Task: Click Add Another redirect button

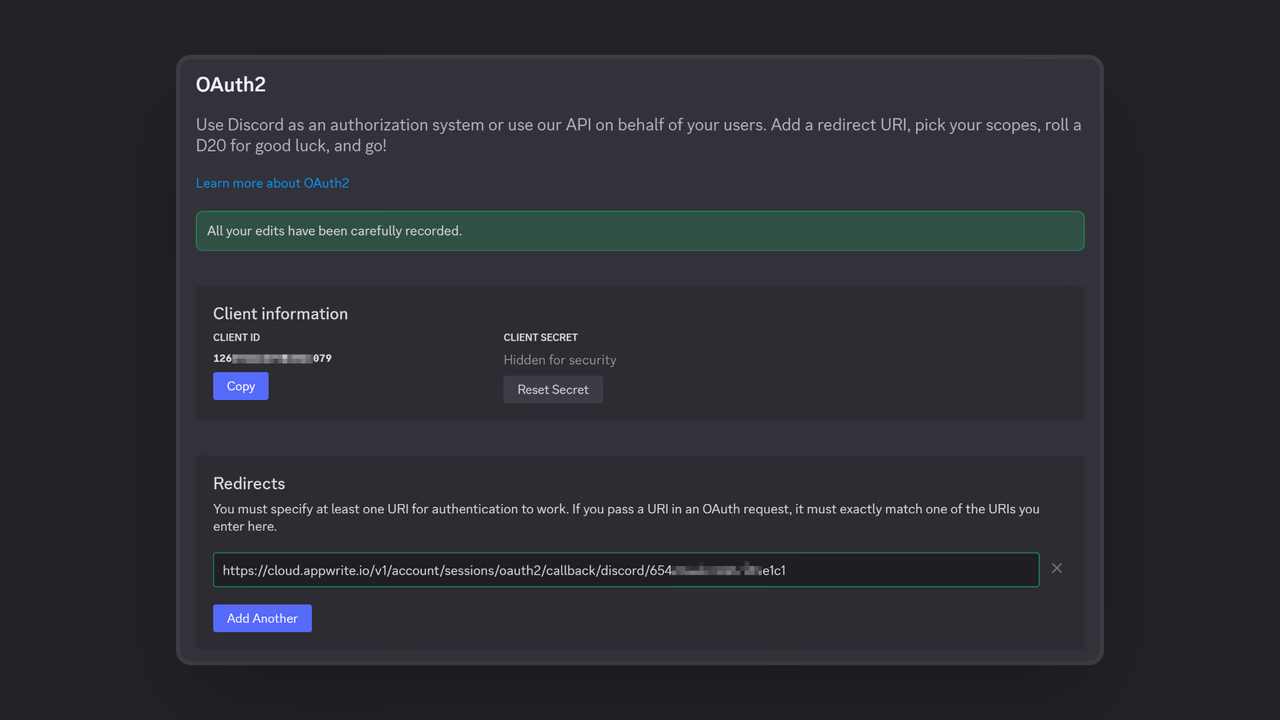Action: (x=262, y=618)
